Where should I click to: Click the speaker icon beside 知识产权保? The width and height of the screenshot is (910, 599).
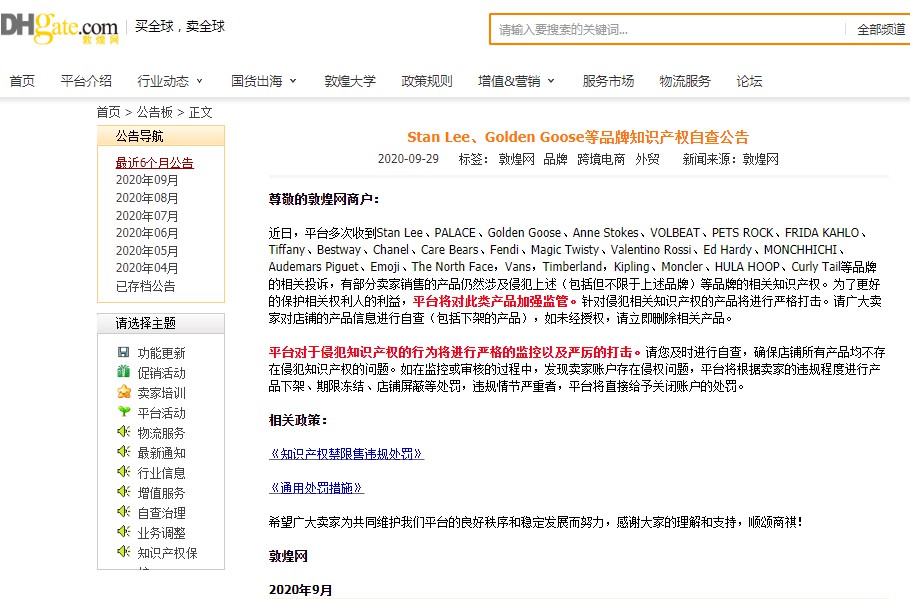coord(124,551)
